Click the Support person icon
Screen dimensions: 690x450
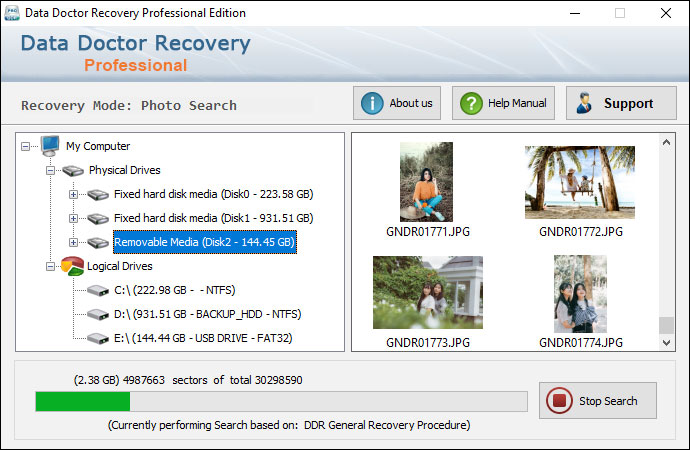585,103
